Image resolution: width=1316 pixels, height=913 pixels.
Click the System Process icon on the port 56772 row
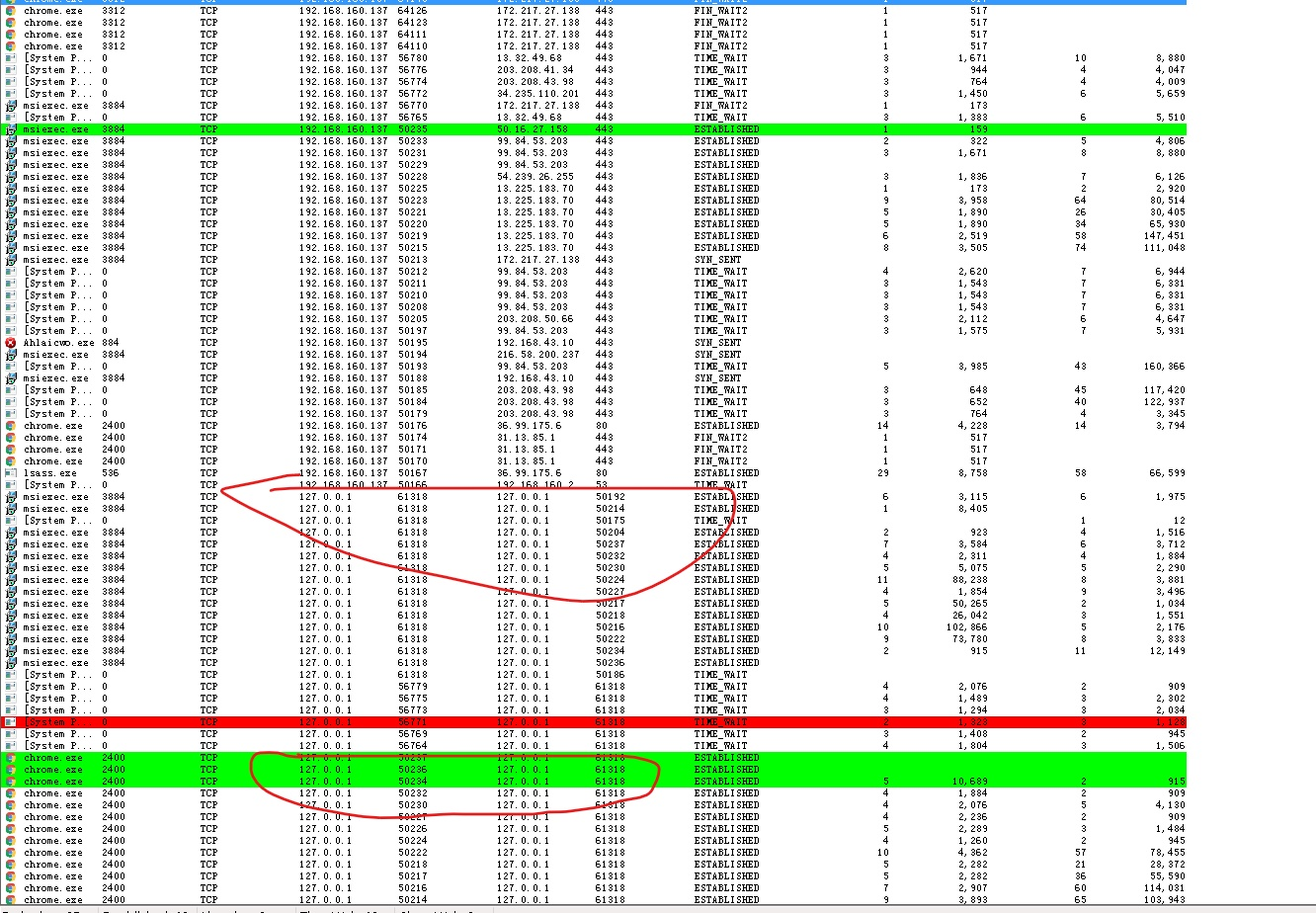click(11, 93)
